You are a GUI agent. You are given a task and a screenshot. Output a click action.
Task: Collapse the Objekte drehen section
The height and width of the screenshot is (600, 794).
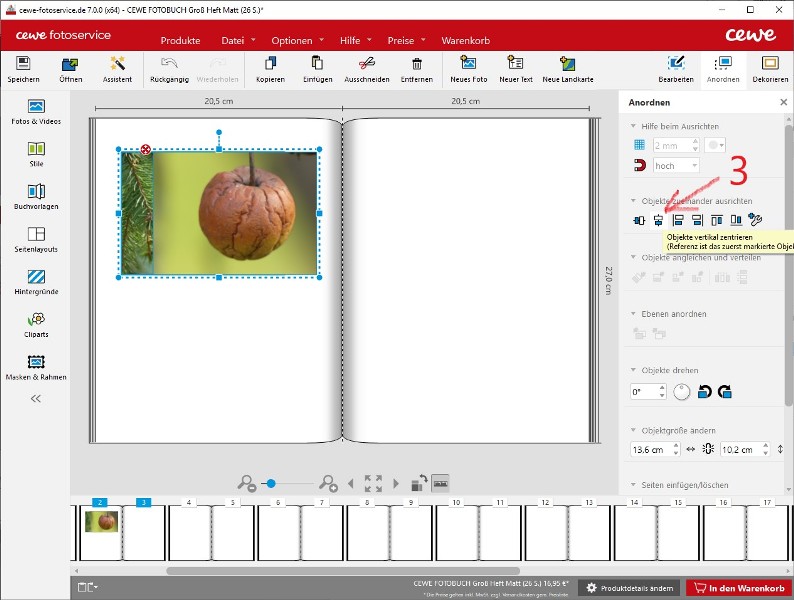(633, 371)
